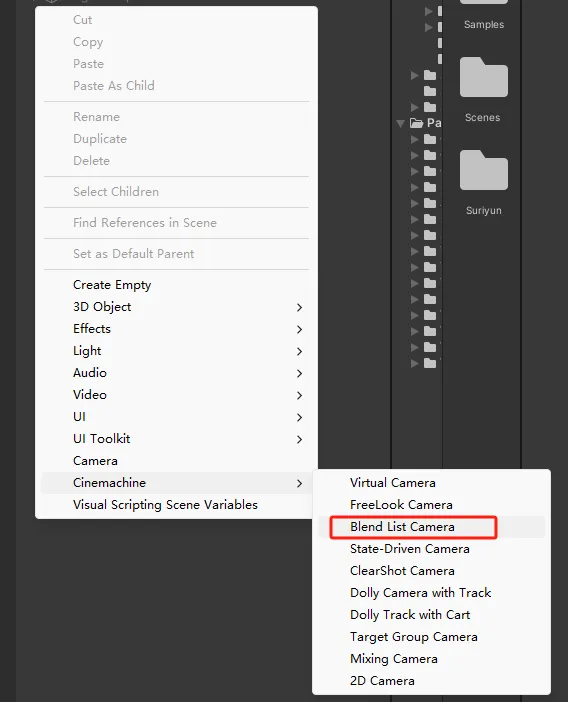Click the Delete menu entry
This screenshot has height=702, width=568.
click(176, 161)
